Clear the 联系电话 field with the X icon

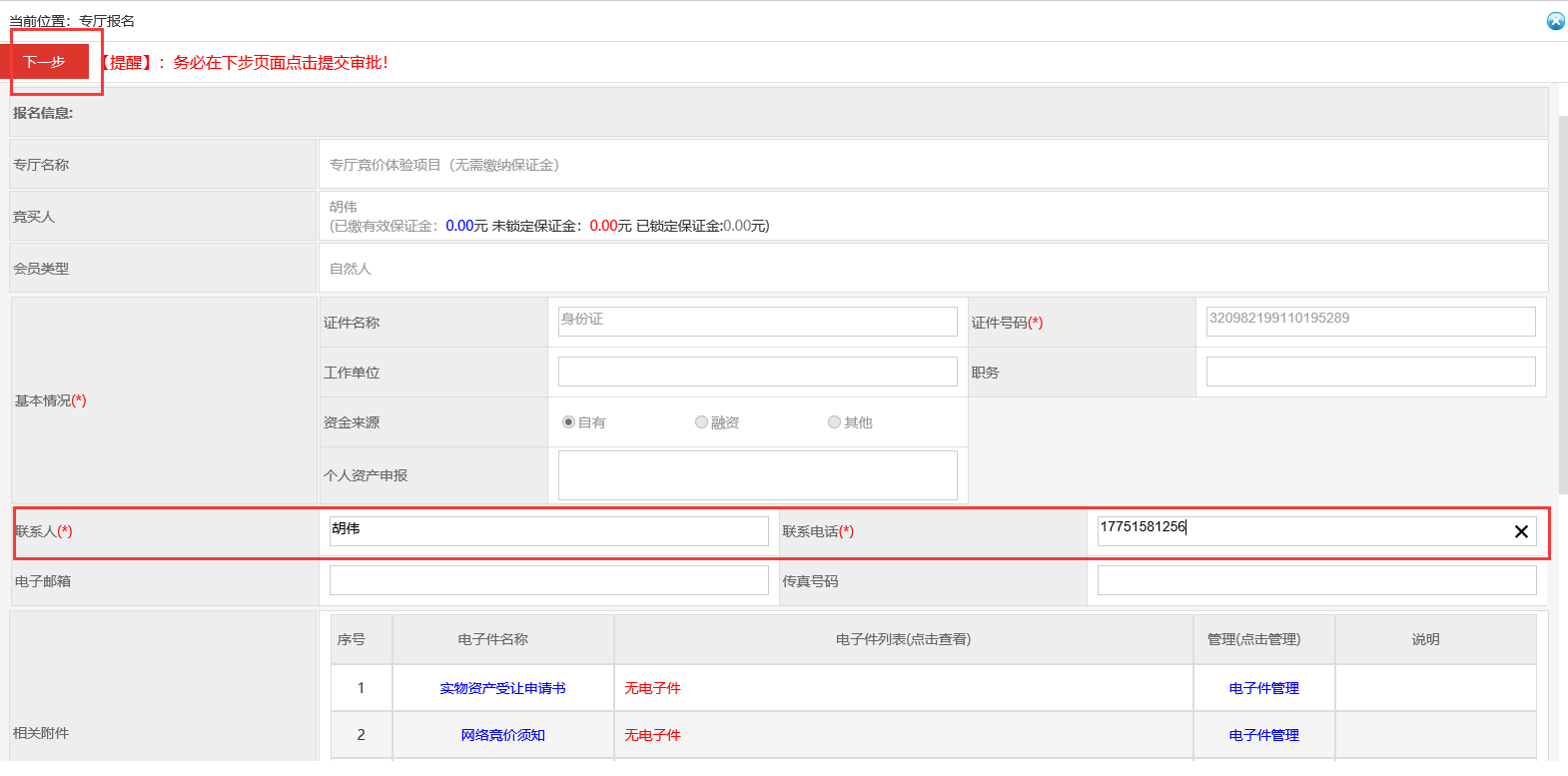(x=1521, y=531)
